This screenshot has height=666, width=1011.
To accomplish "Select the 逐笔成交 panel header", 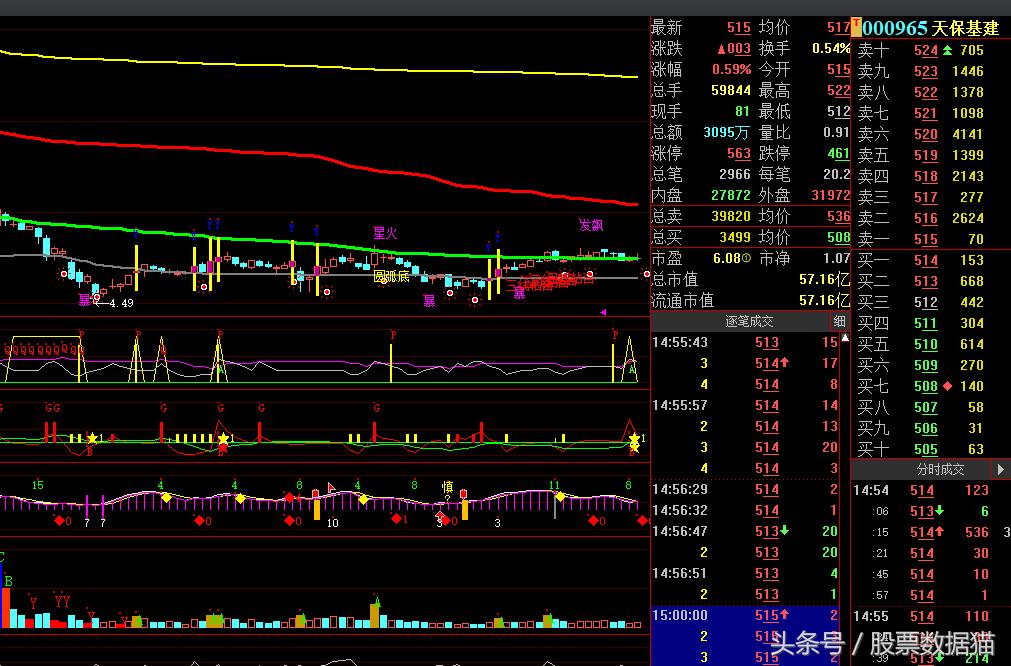I will (749, 321).
